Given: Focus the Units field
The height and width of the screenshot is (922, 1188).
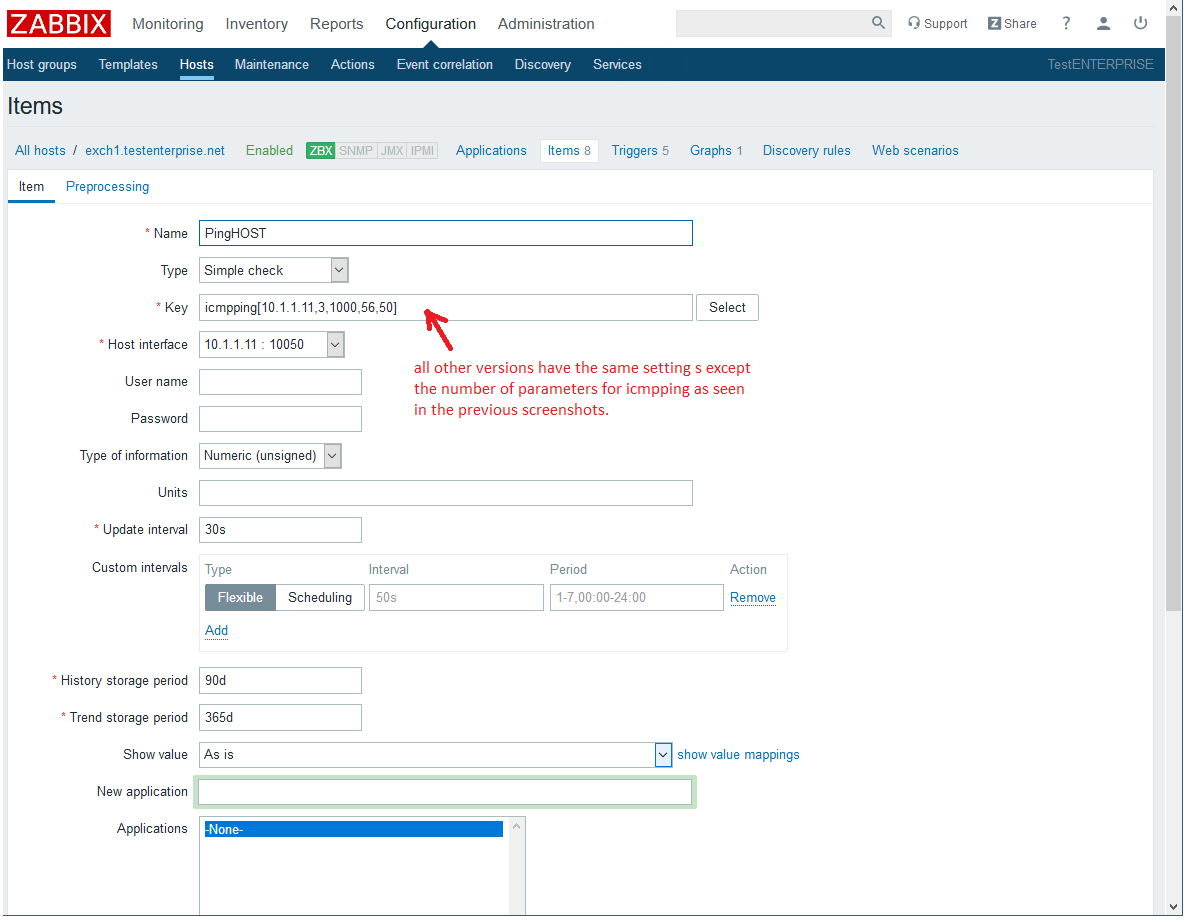Looking at the screenshot, I should pos(446,492).
